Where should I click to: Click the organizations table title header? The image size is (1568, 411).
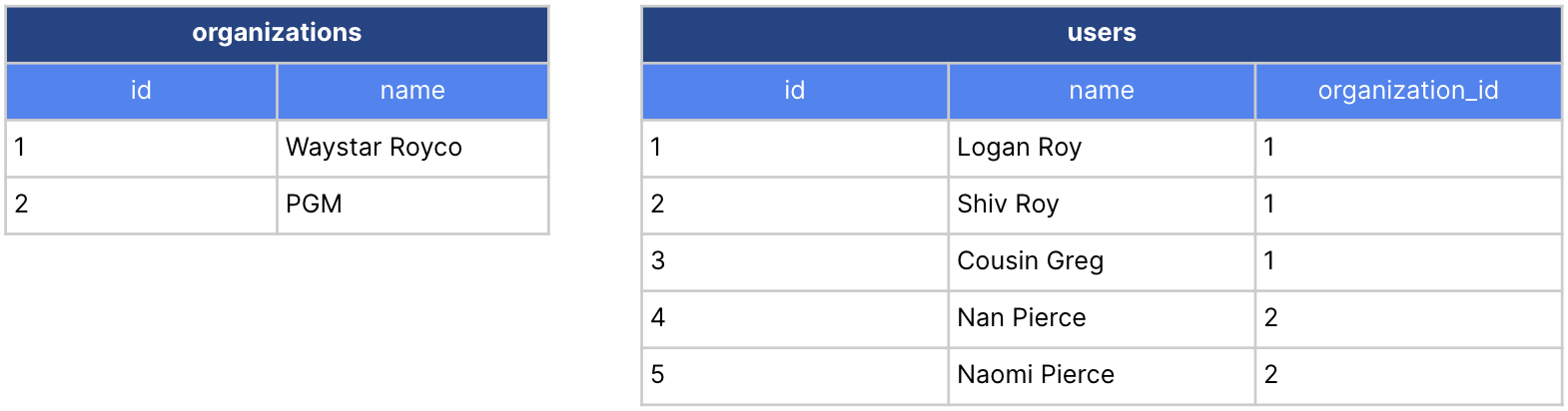[277, 33]
